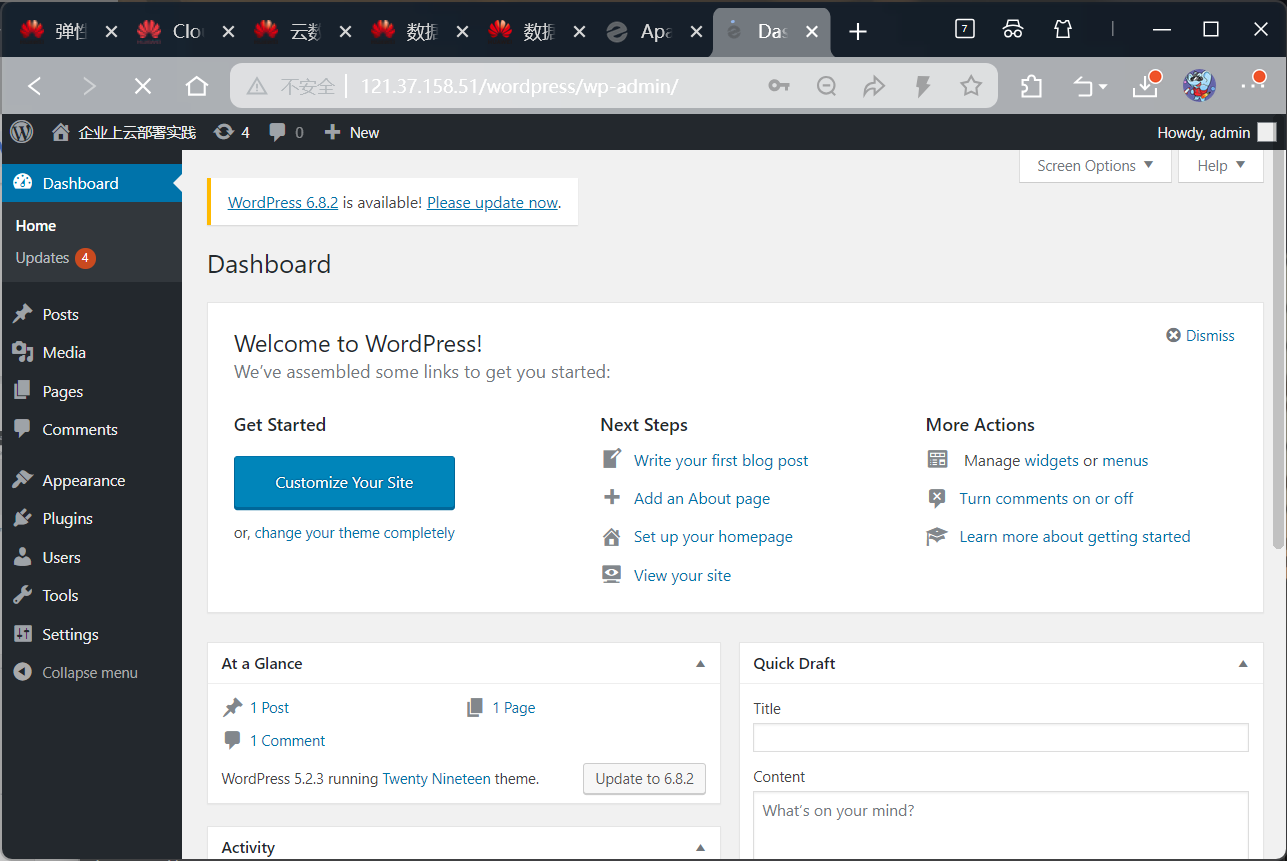
Task: Close the current Das tab
Action: 812,32
